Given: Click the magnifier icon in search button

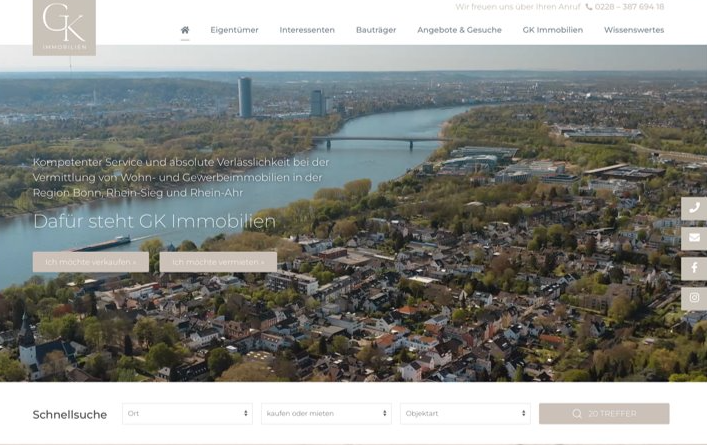Looking at the screenshot, I should (x=577, y=414).
